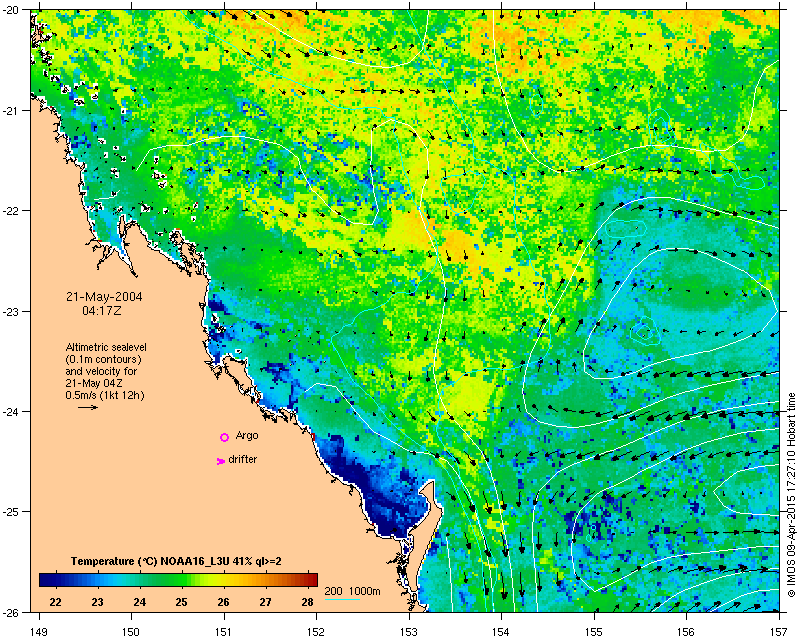Screen dimensions: 800x640
Task: Select the time text 04:17Z
Action: pyautogui.click(x=102, y=310)
